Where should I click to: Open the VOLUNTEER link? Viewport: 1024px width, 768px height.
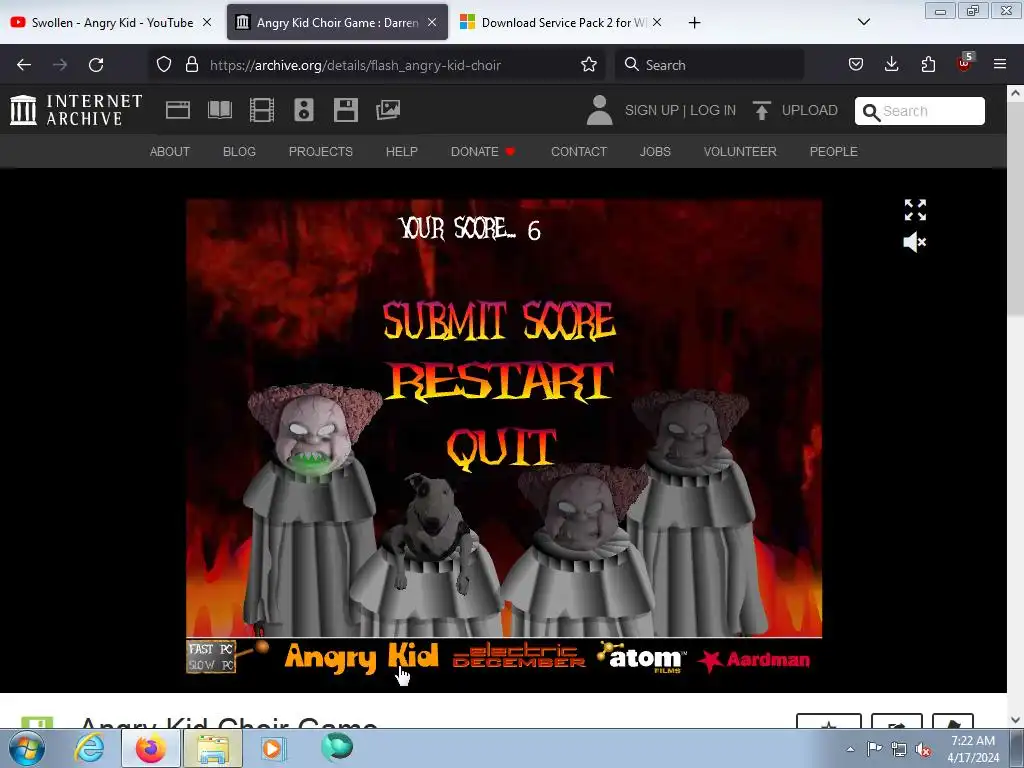pos(740,152)
